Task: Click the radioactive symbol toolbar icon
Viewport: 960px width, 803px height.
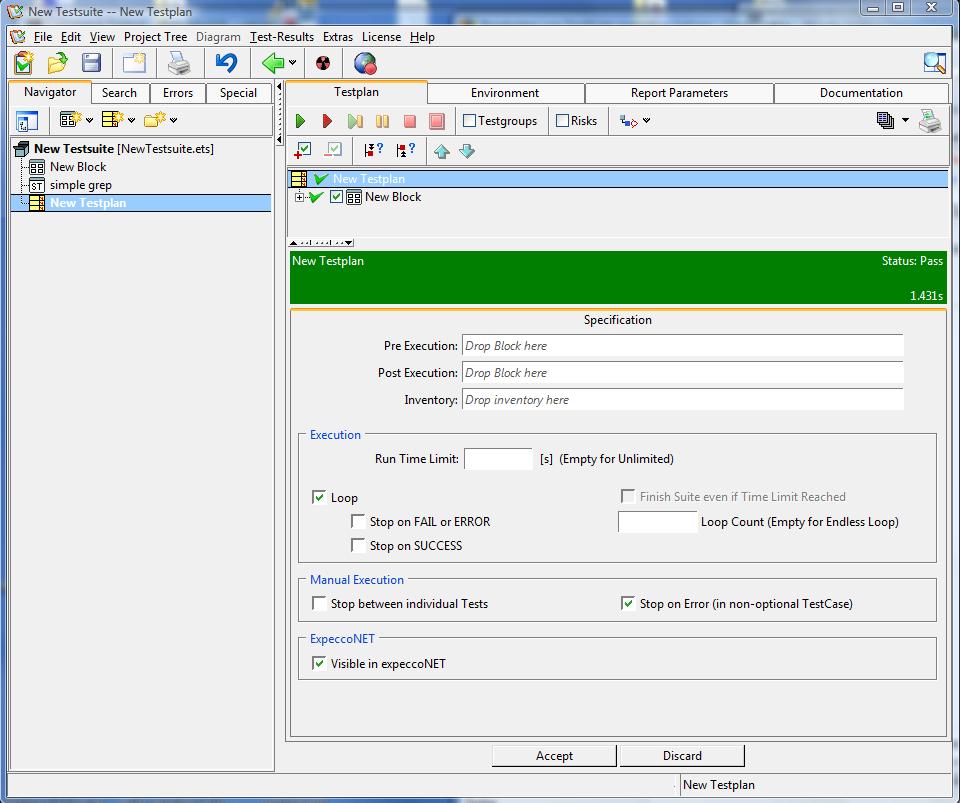Action: pyautogui.click(x=322, y=63)
